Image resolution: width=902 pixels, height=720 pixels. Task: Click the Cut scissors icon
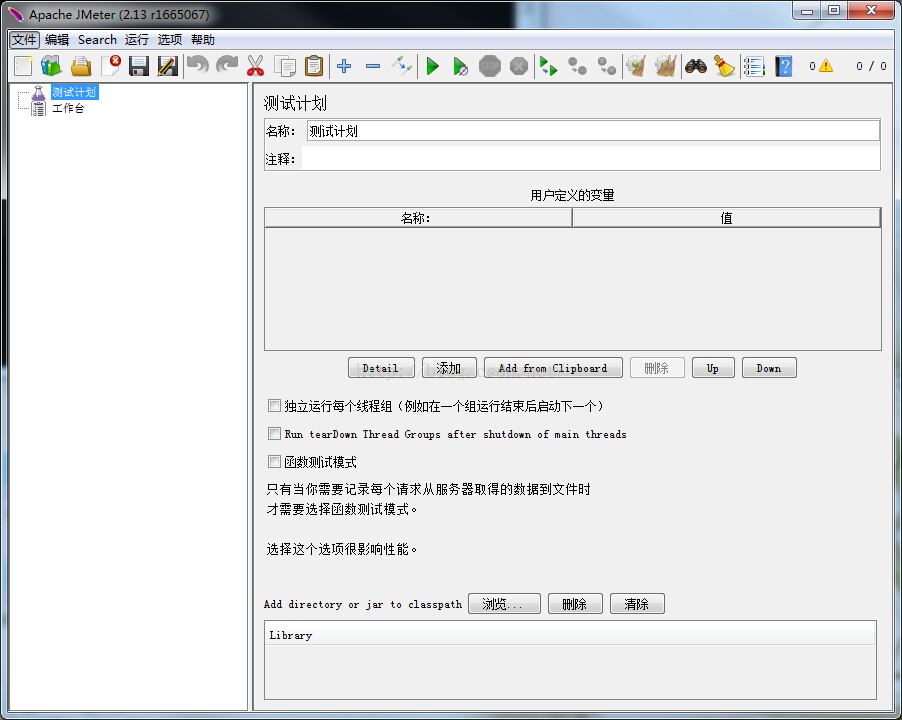tap(255, 66)
